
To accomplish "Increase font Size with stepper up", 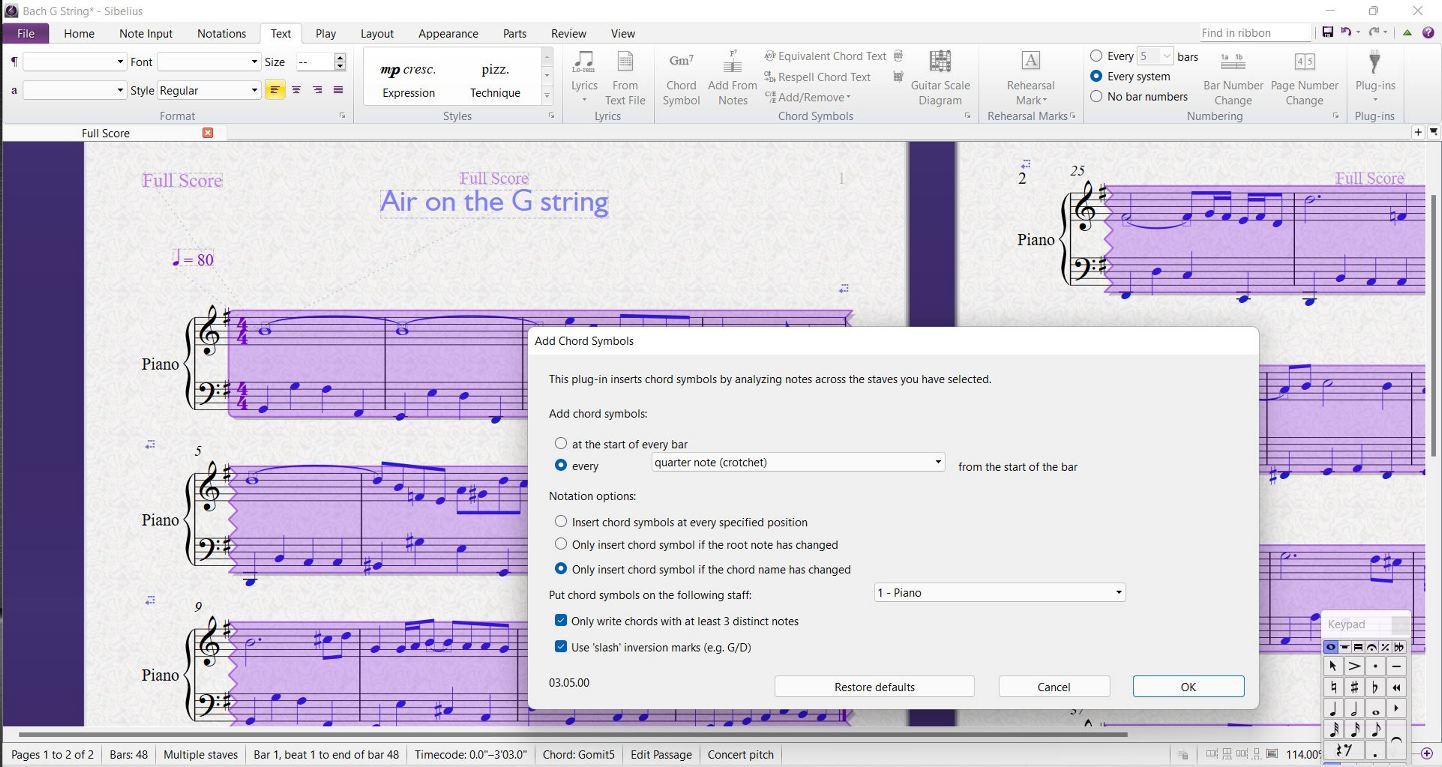I will [340, 57].
